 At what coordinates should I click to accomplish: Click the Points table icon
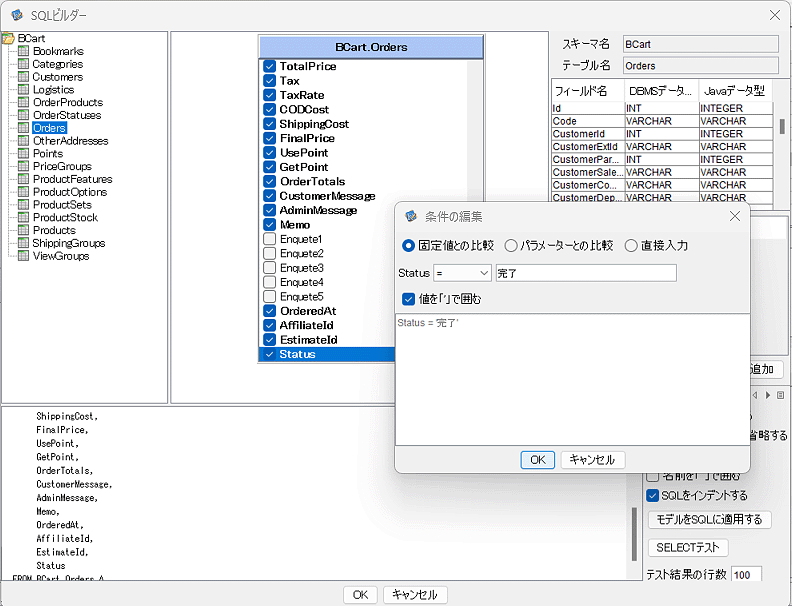pyautogui.click(x=23, y=153)
